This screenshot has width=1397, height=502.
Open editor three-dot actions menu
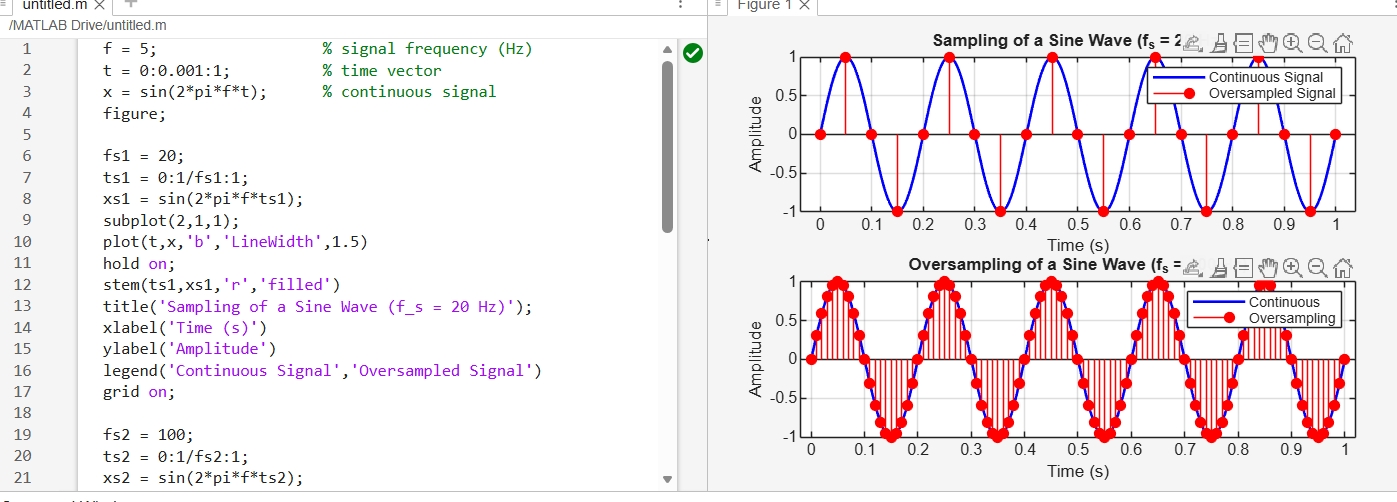point(680,5)
